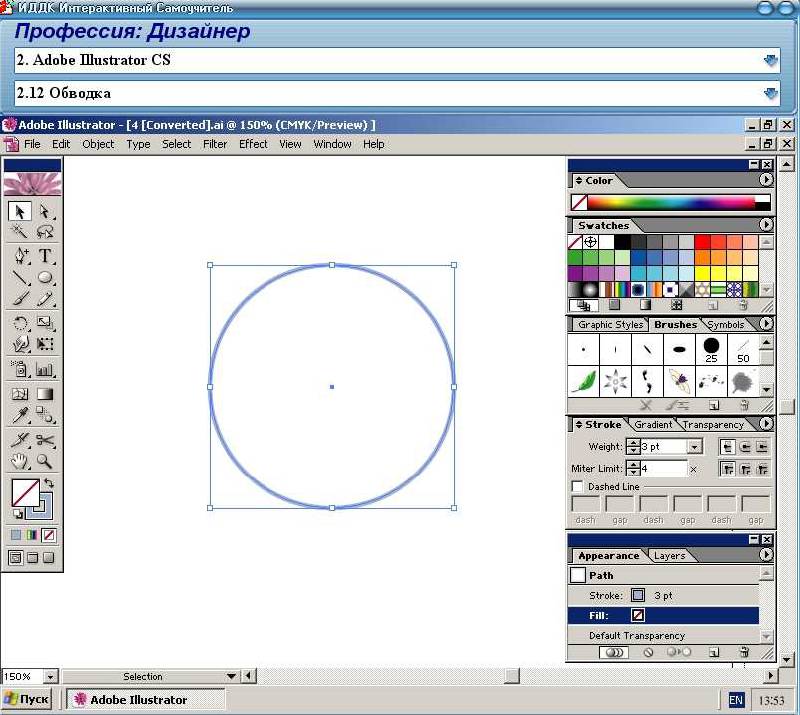Switch to Full Screen Mode
The image size is (800, 715).
point(48,558)
